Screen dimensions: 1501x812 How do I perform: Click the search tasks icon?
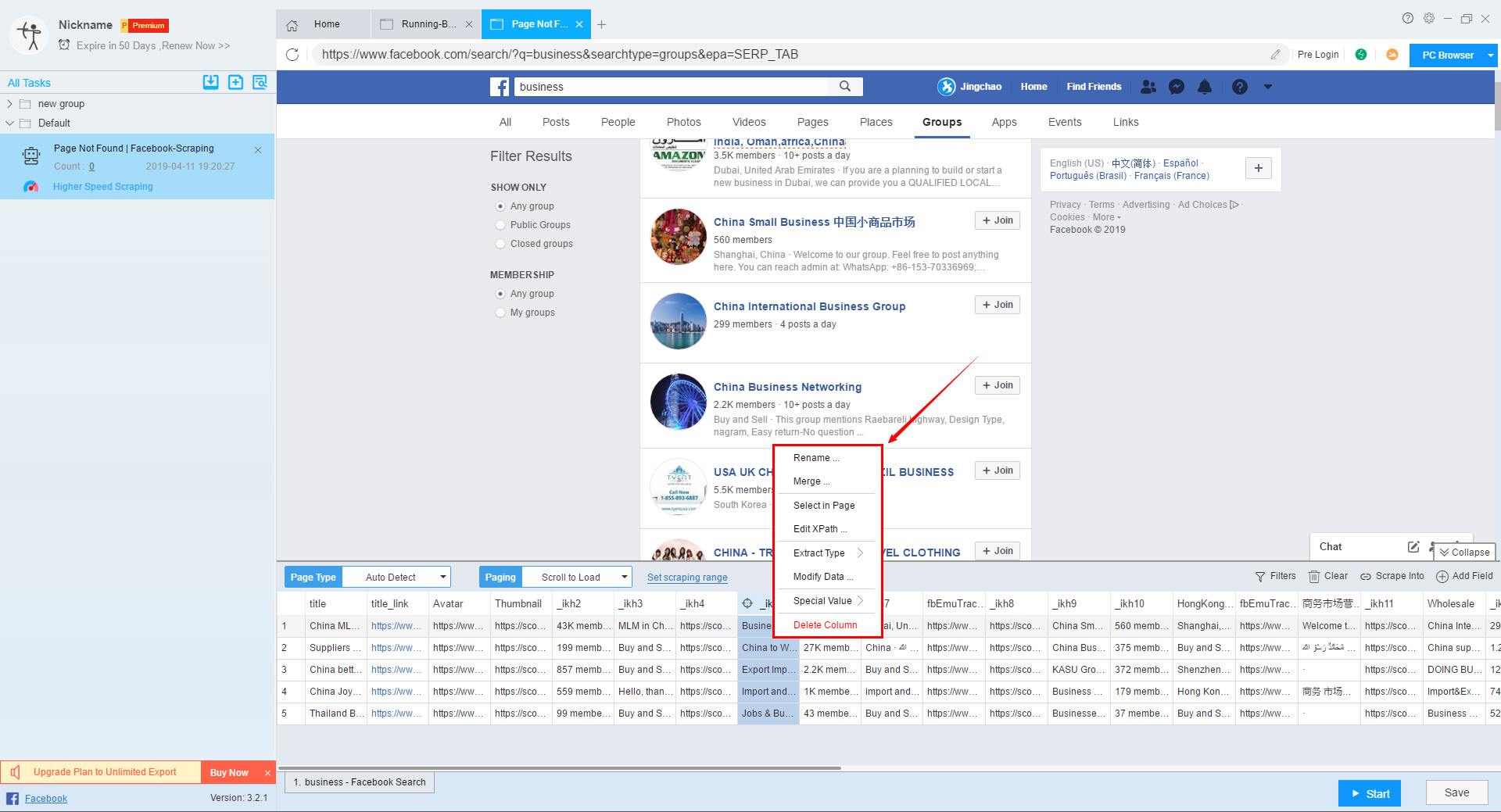tap(260, 82)
